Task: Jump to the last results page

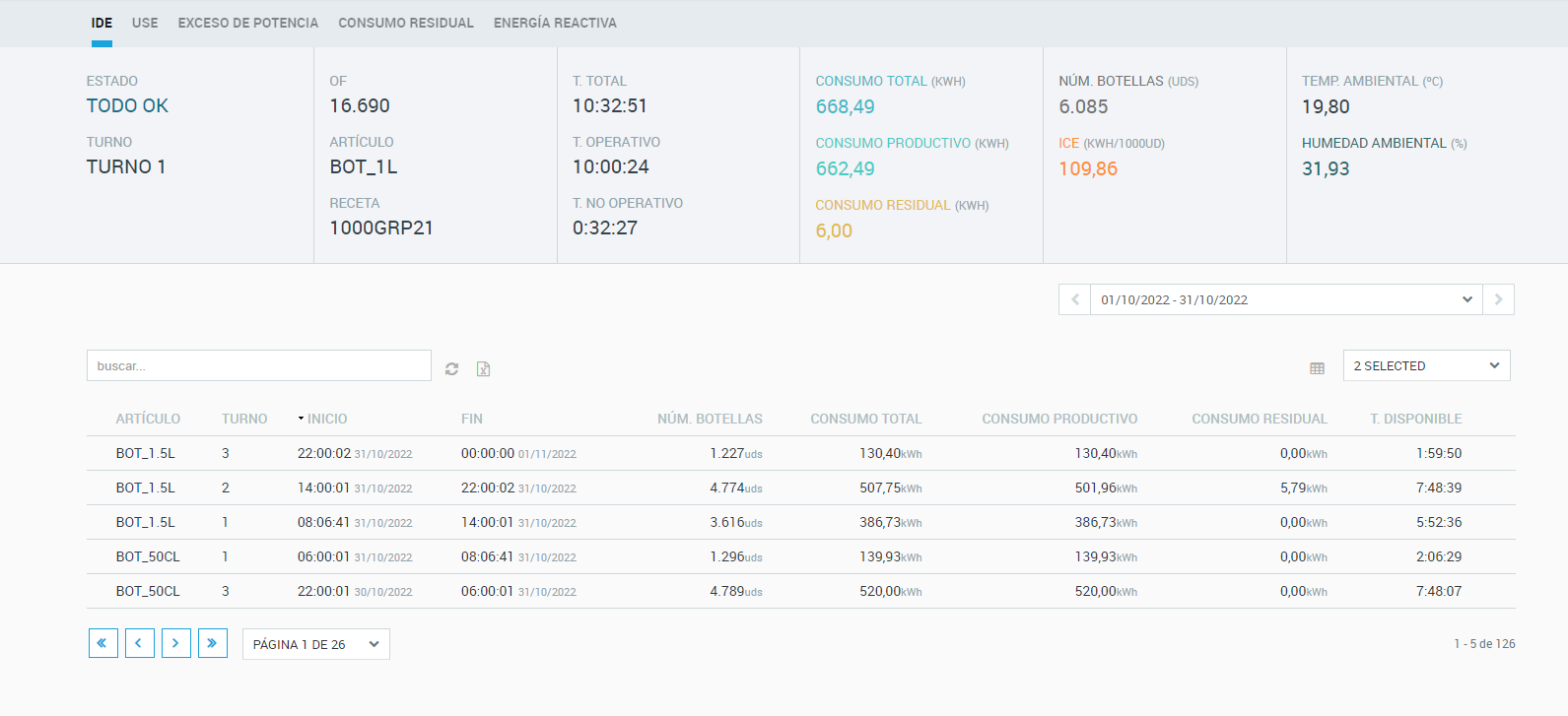Action: pos(212,643)
